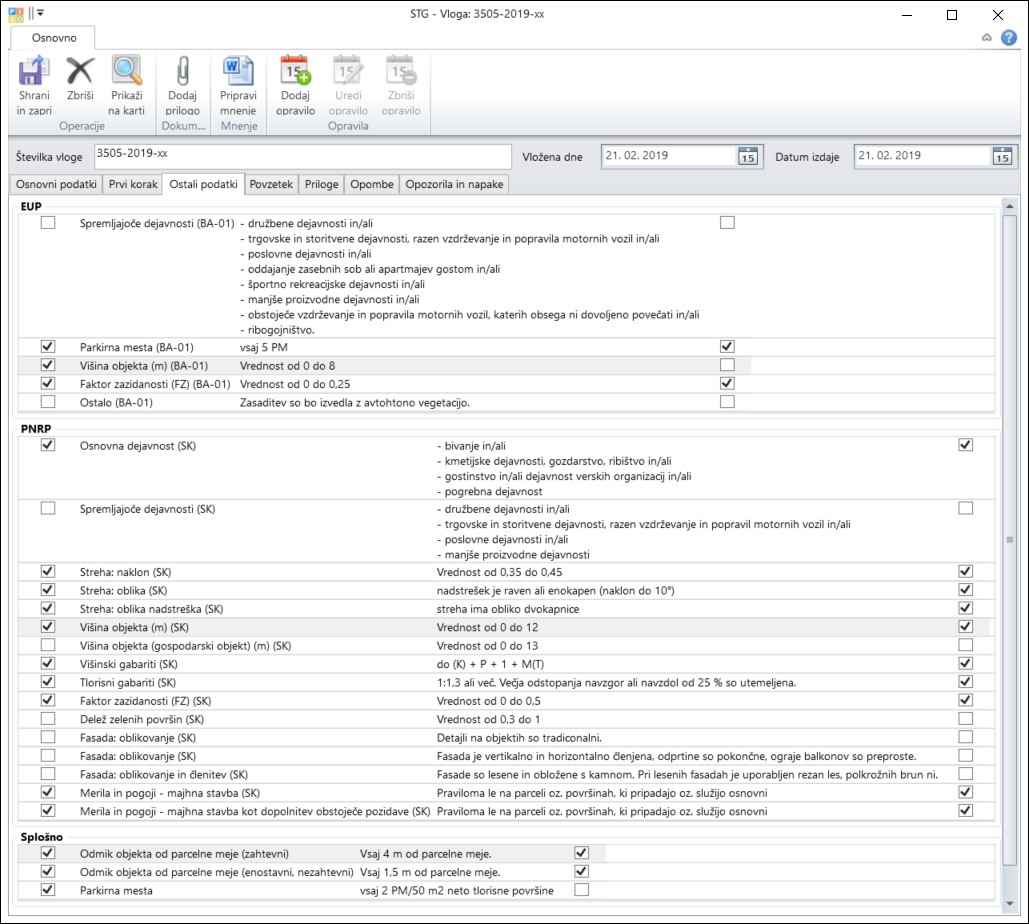Click the Zbriši delete X icon
This screenshot has height=924, width=1029.
(80, 71)
